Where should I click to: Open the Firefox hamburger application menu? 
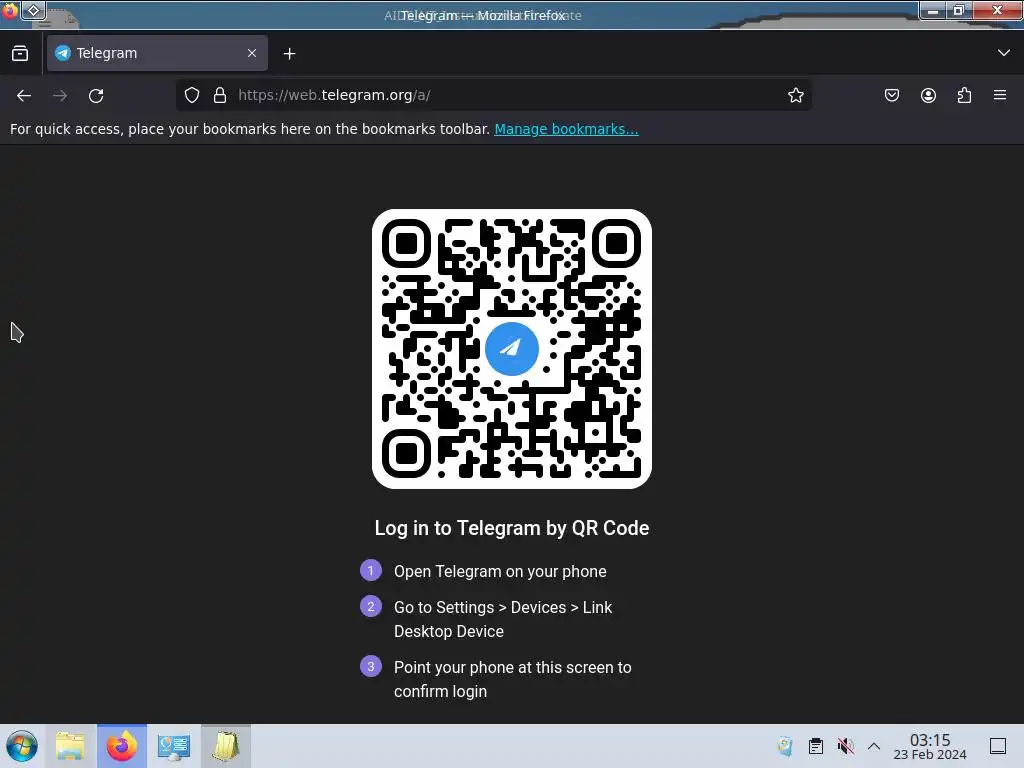click(x=1000, y=95)
